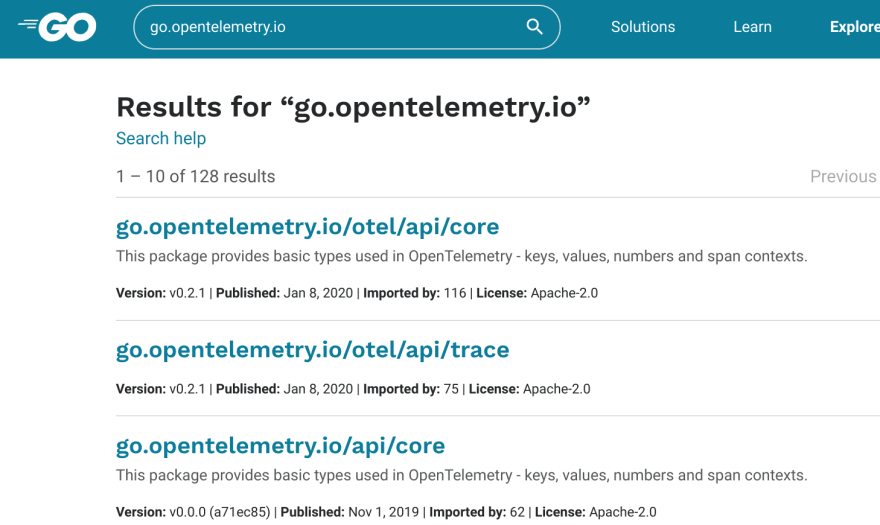Click the v0.0.0 (a71ec85) version text
This screenshot has width=880, height=525.
coord(219,512)
